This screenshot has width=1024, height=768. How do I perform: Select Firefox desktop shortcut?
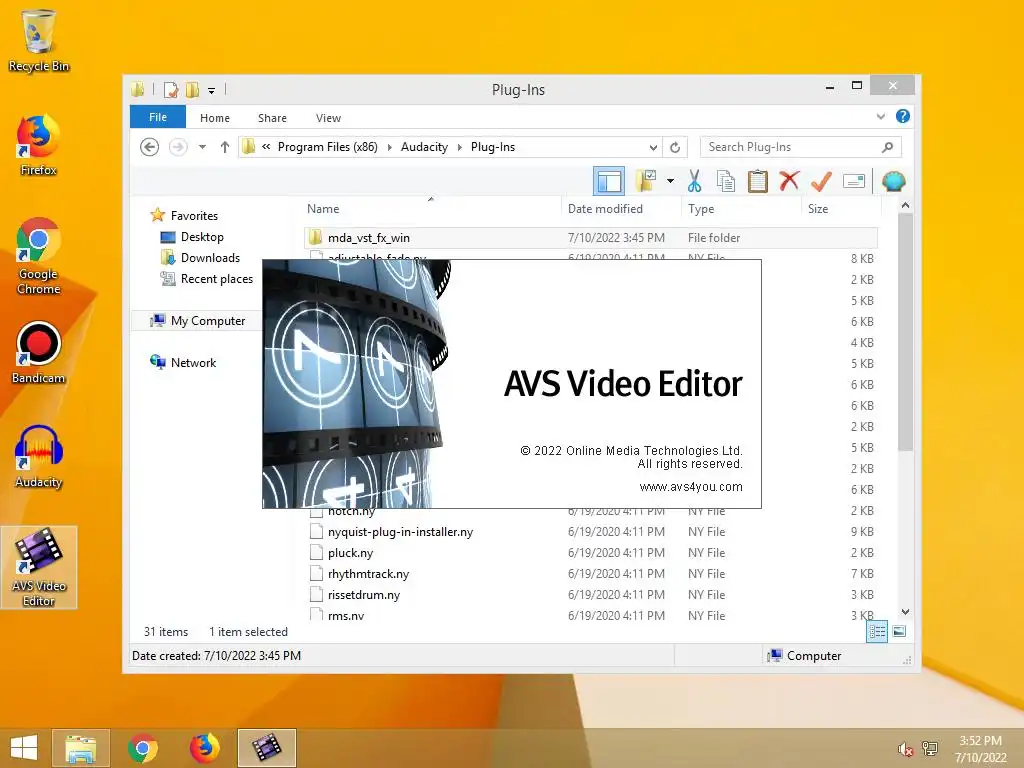coord(39,145)
